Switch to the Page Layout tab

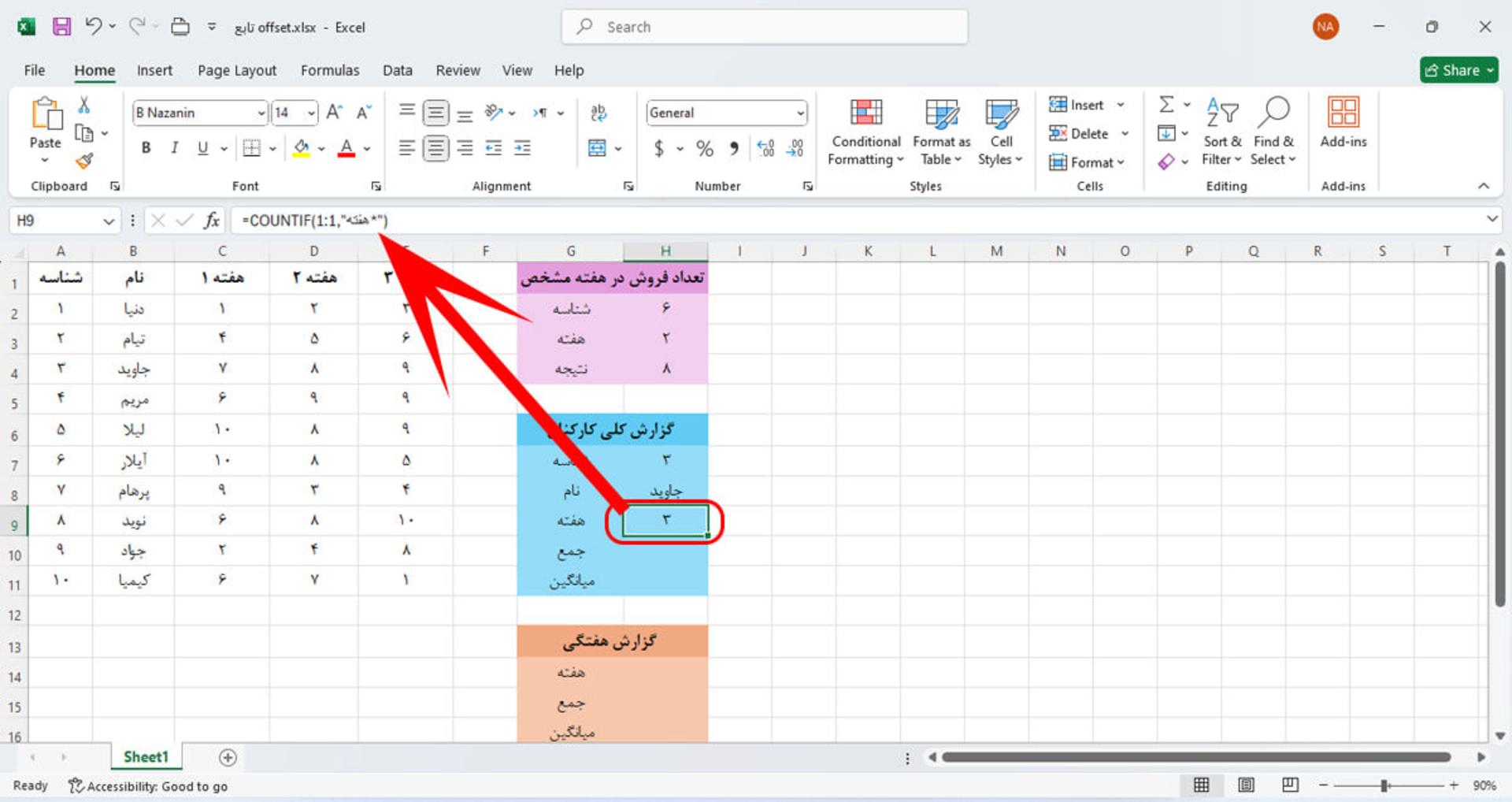237,70
